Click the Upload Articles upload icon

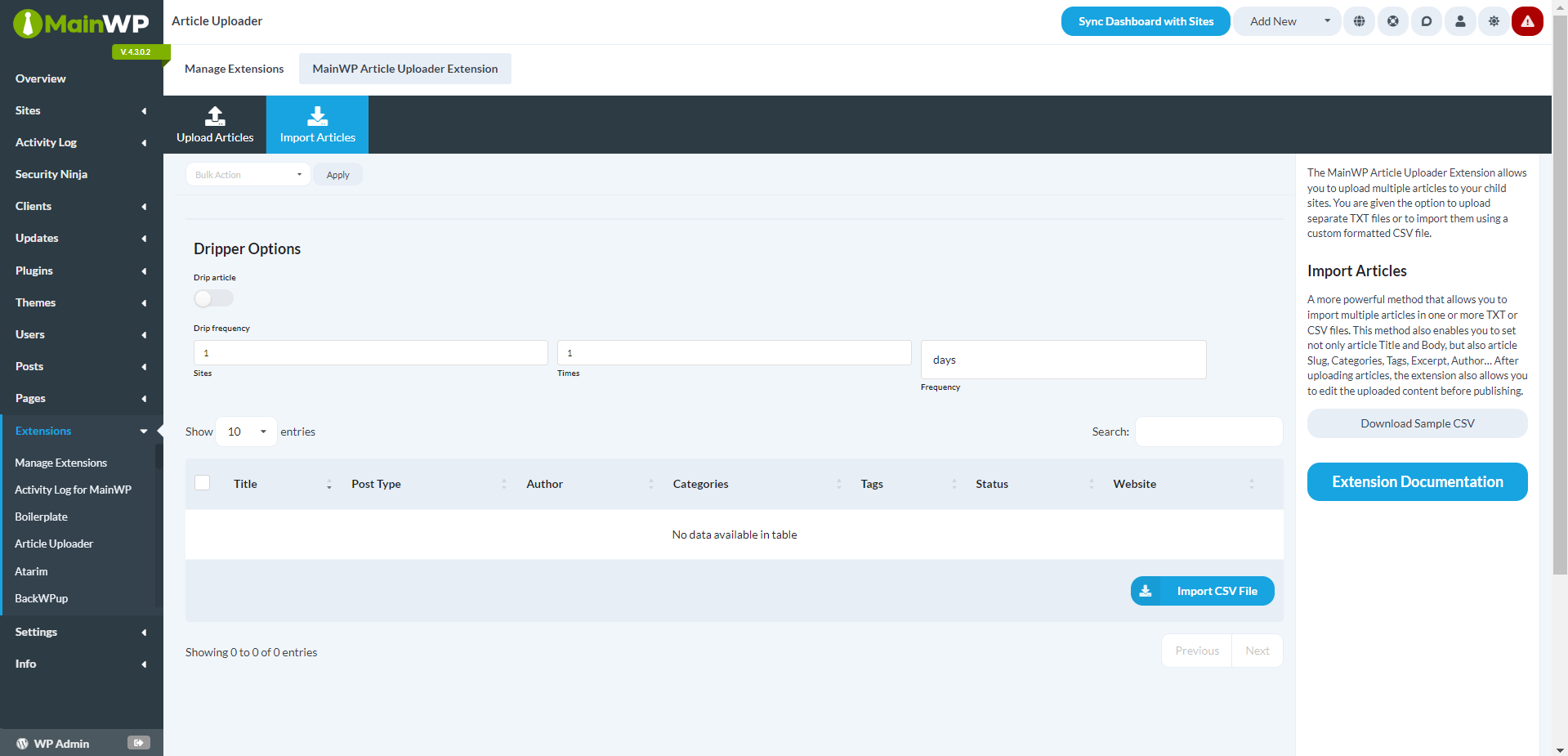(x=215, y=116)
